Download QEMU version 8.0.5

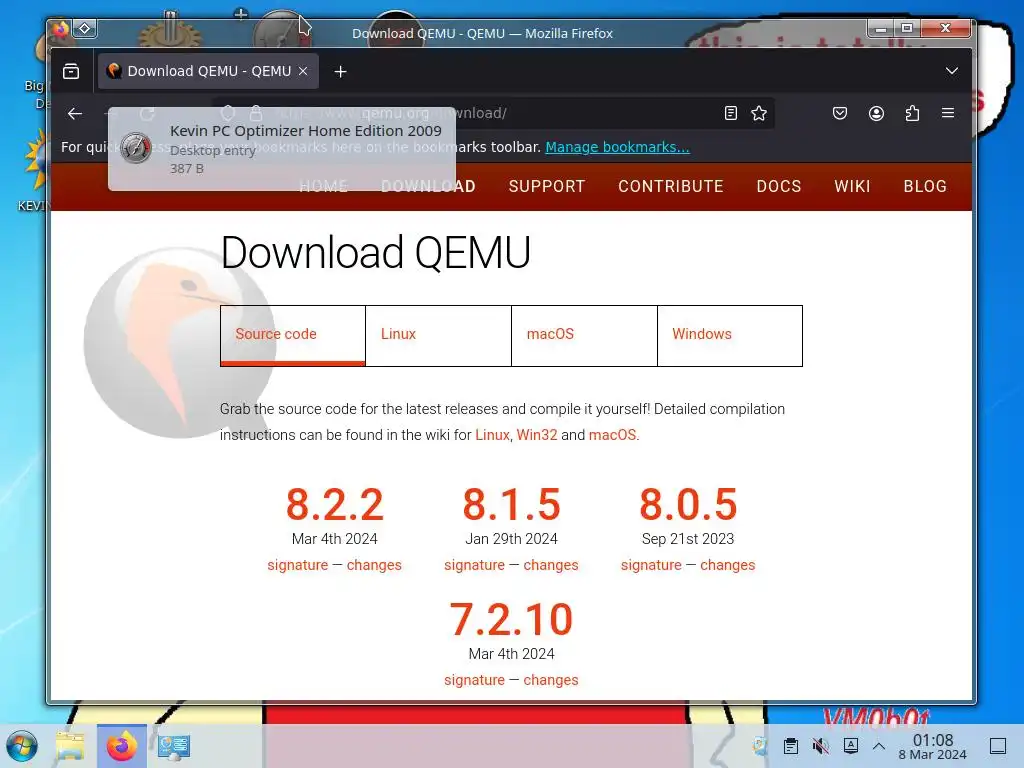click(688, 505)
